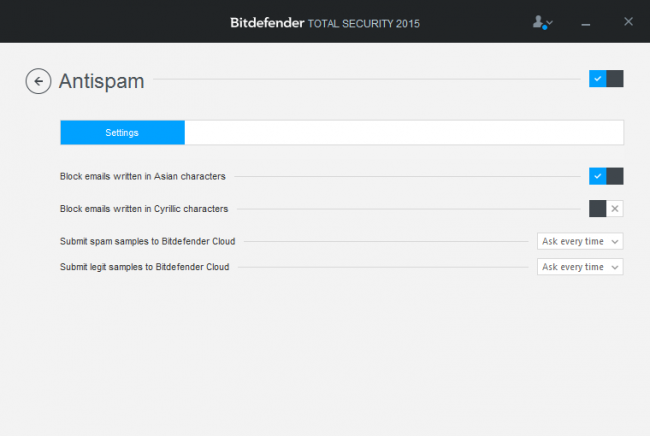Minimize the Bitdefender window
The image size is (650, 436).
tap(585, 22)
